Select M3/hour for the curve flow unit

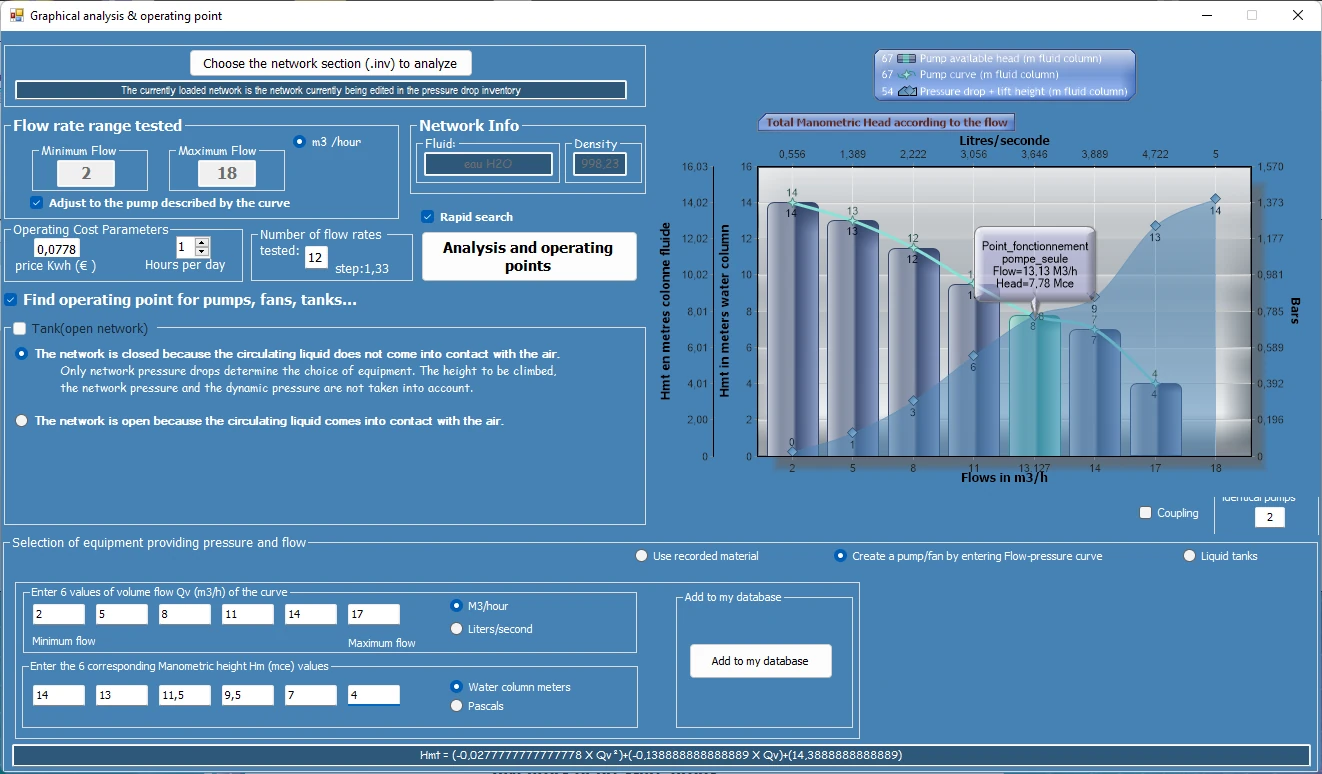tap(457, 606)
